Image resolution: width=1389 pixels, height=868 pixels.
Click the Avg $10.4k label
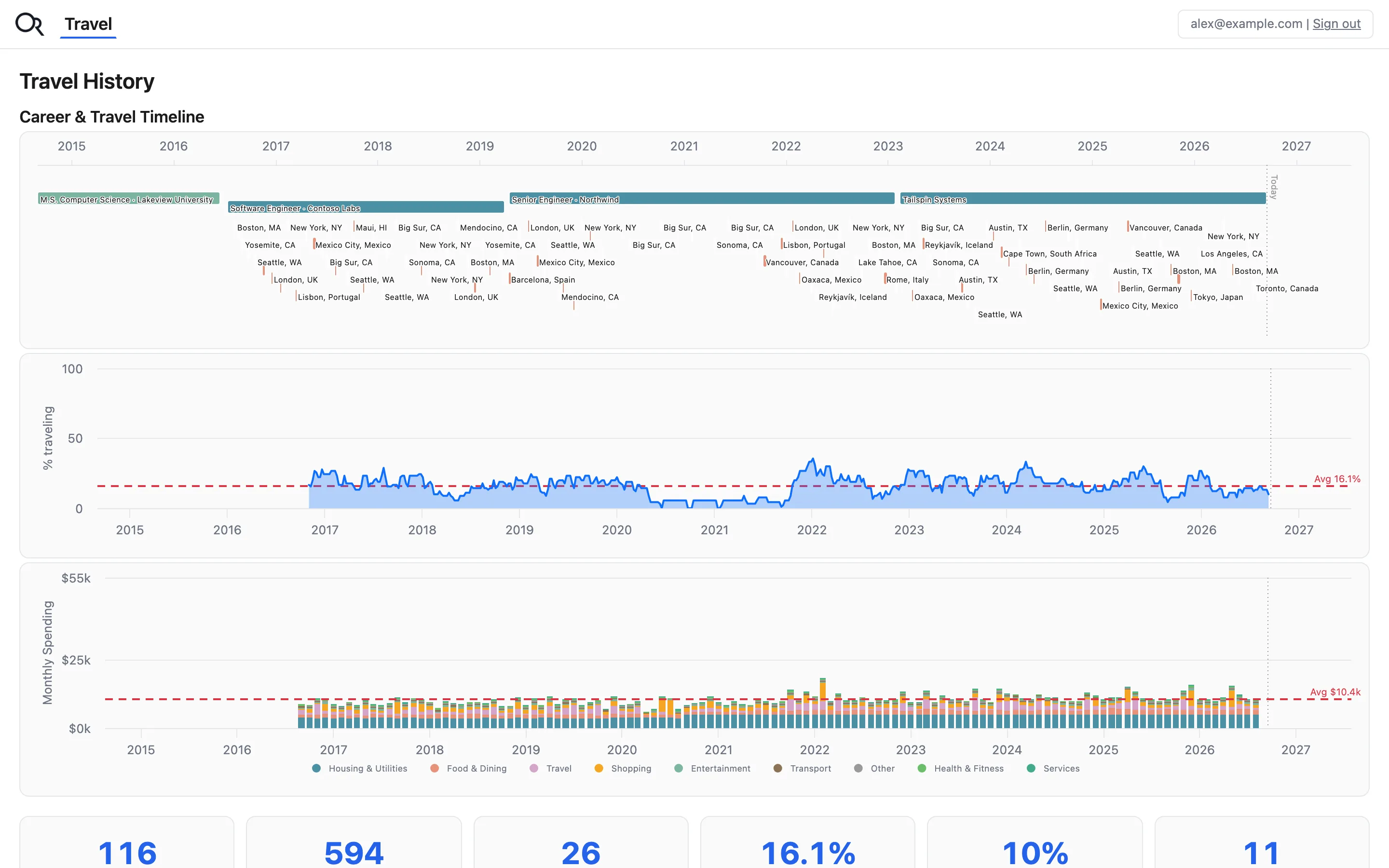1335,692
